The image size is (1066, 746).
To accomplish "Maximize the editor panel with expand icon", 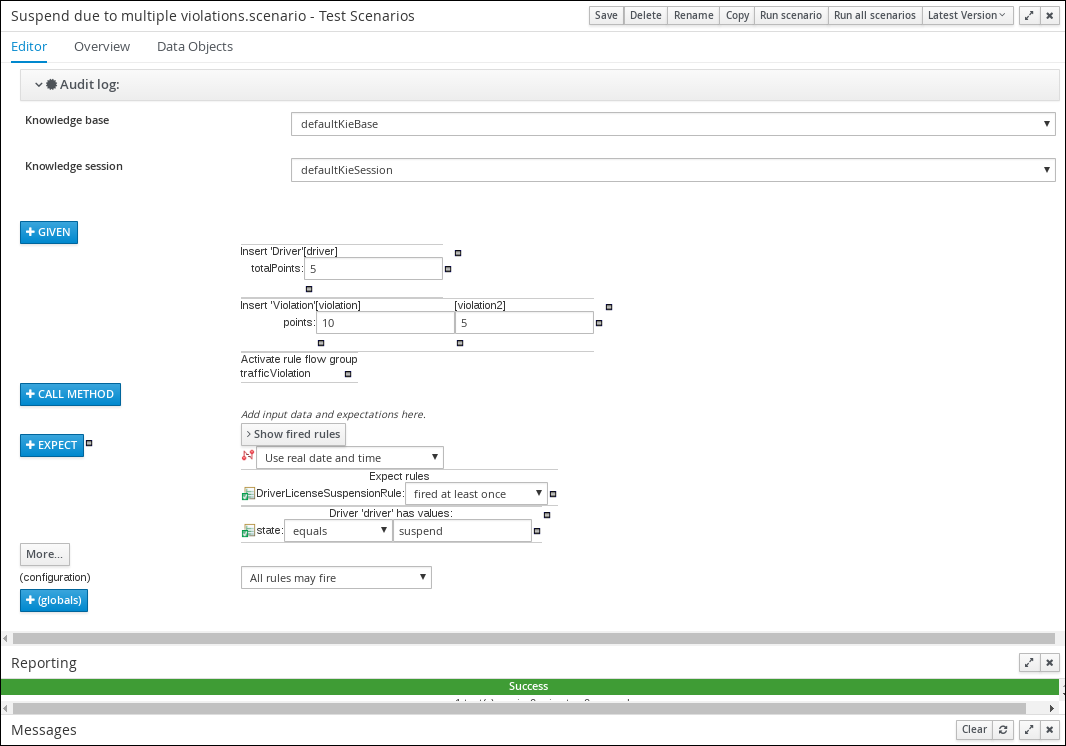I will 1029,16.
